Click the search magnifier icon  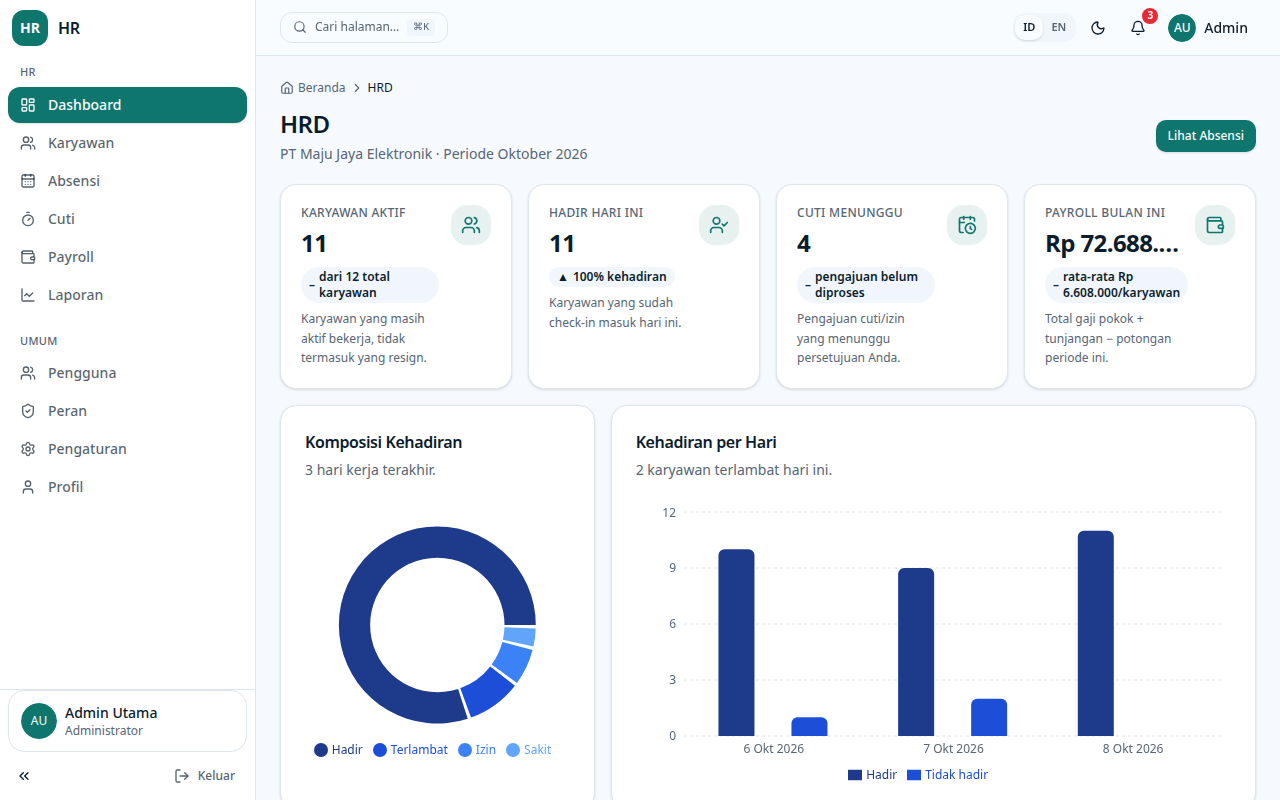pyautogui.click(x=300, y=27)
